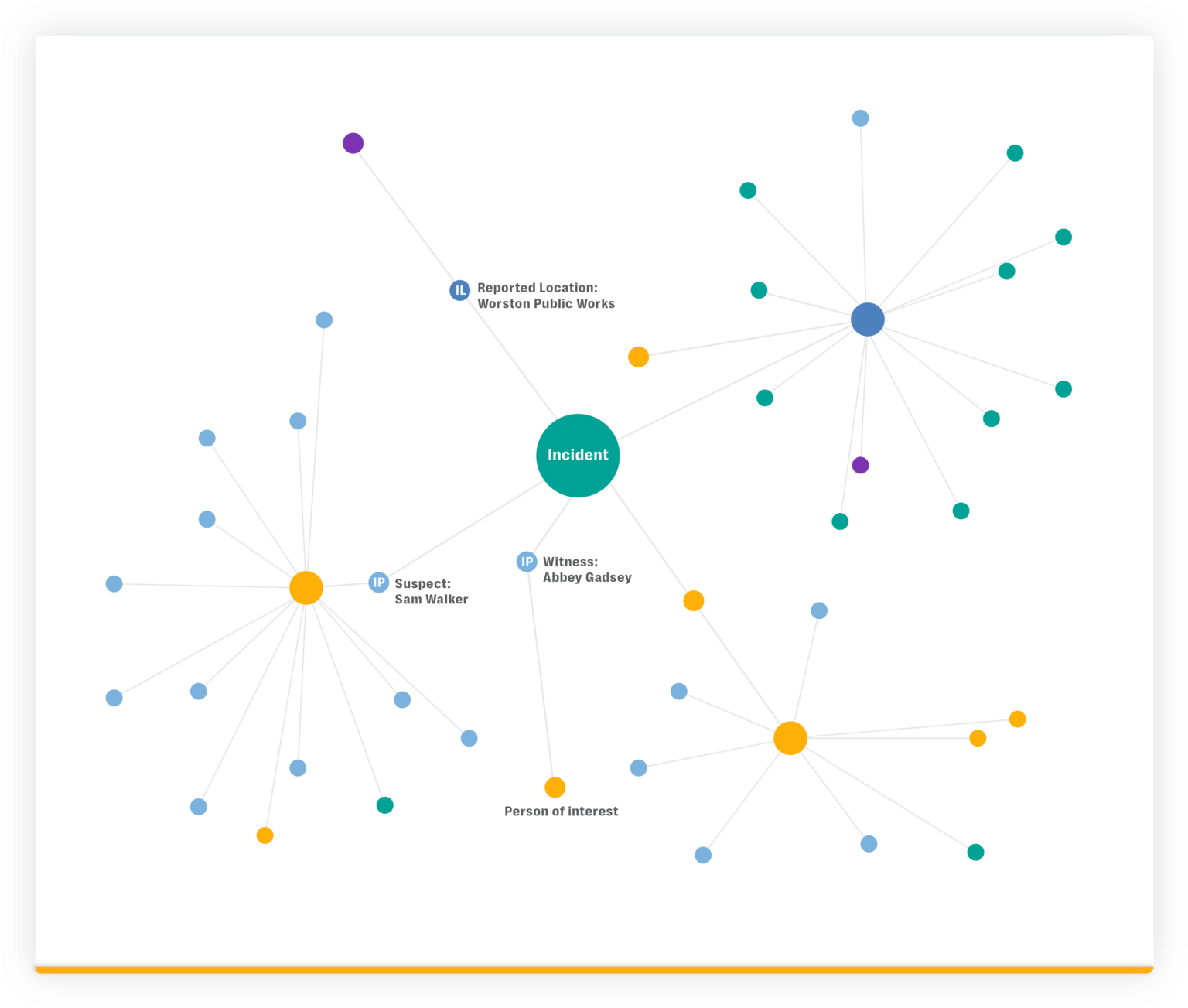Click the Person of interest orange node
Screen dimensions: 1188x1008
tap(555, 787)
